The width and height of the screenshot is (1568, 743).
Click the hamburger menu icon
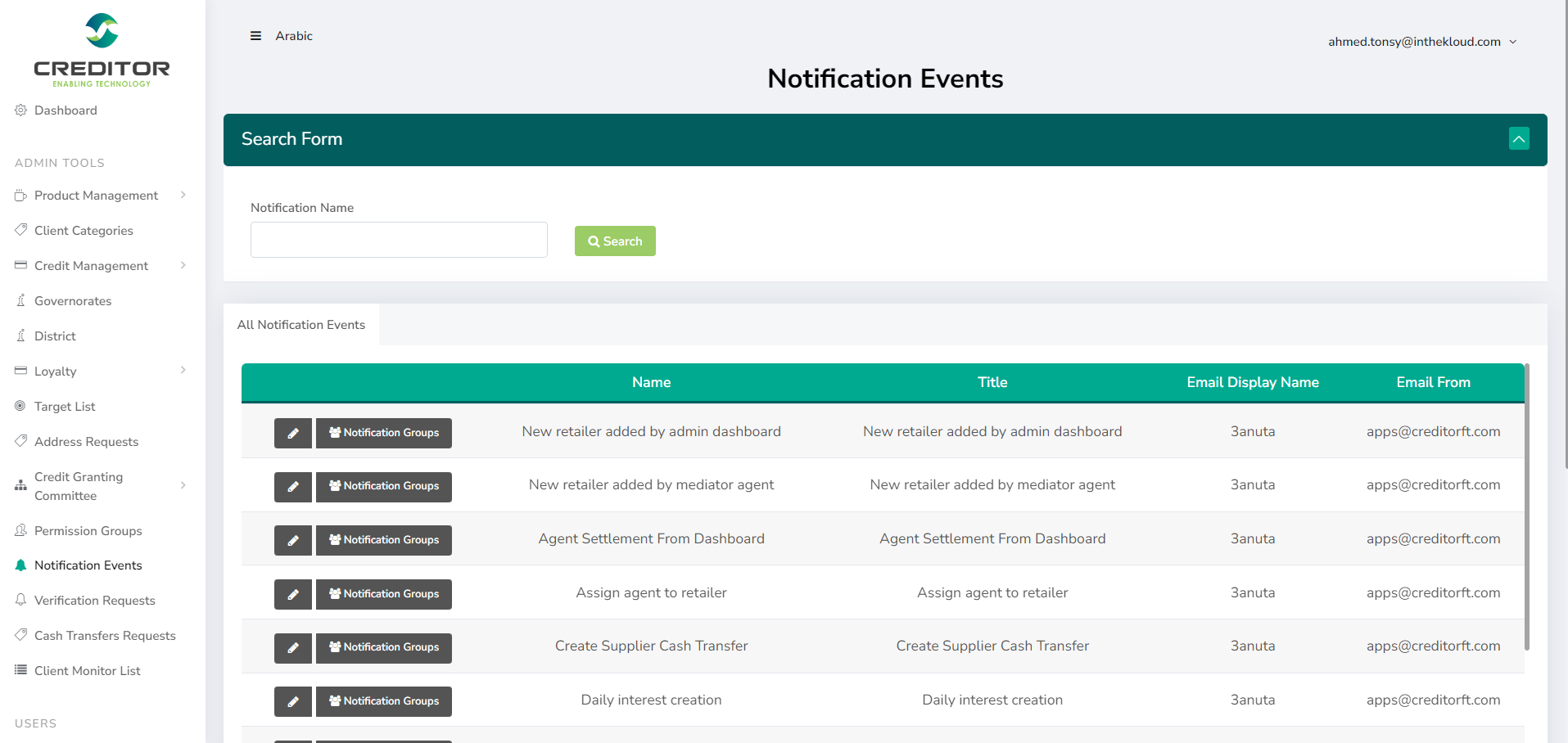[255, 36]
